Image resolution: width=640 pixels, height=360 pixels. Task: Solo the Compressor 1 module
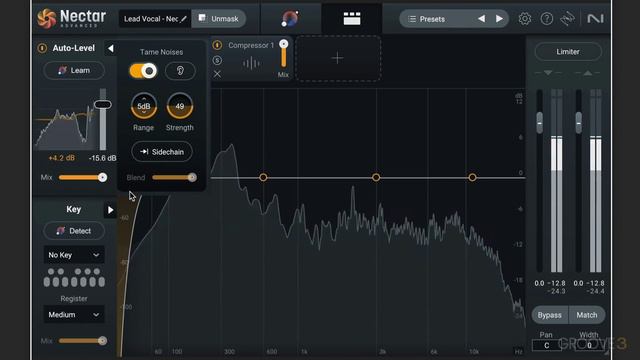click(x=217, y=60)
